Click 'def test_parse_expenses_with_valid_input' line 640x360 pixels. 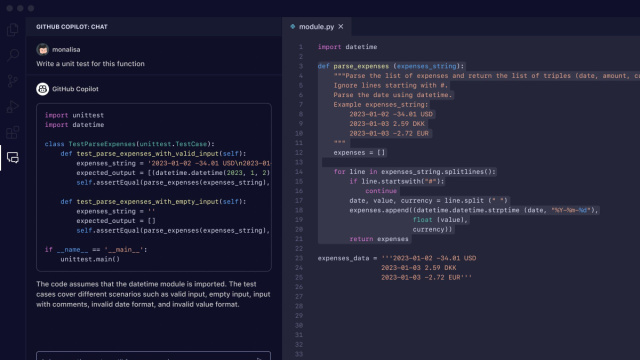coord(153,153)
